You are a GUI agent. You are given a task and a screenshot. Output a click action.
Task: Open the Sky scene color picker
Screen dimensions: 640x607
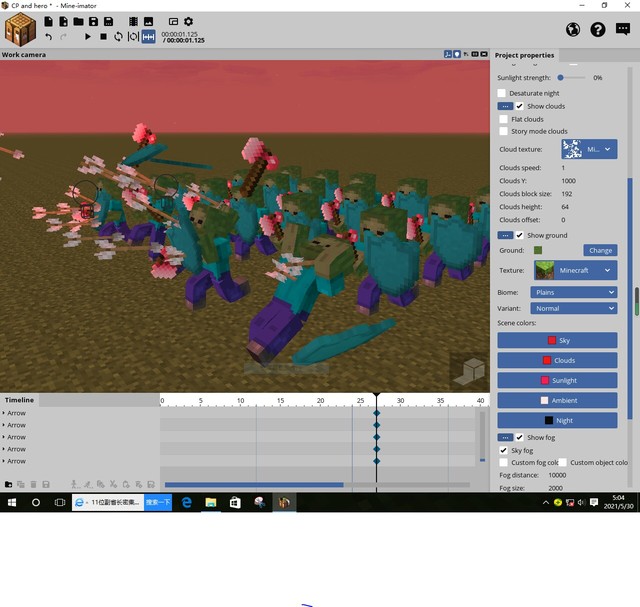click(557, 340)
